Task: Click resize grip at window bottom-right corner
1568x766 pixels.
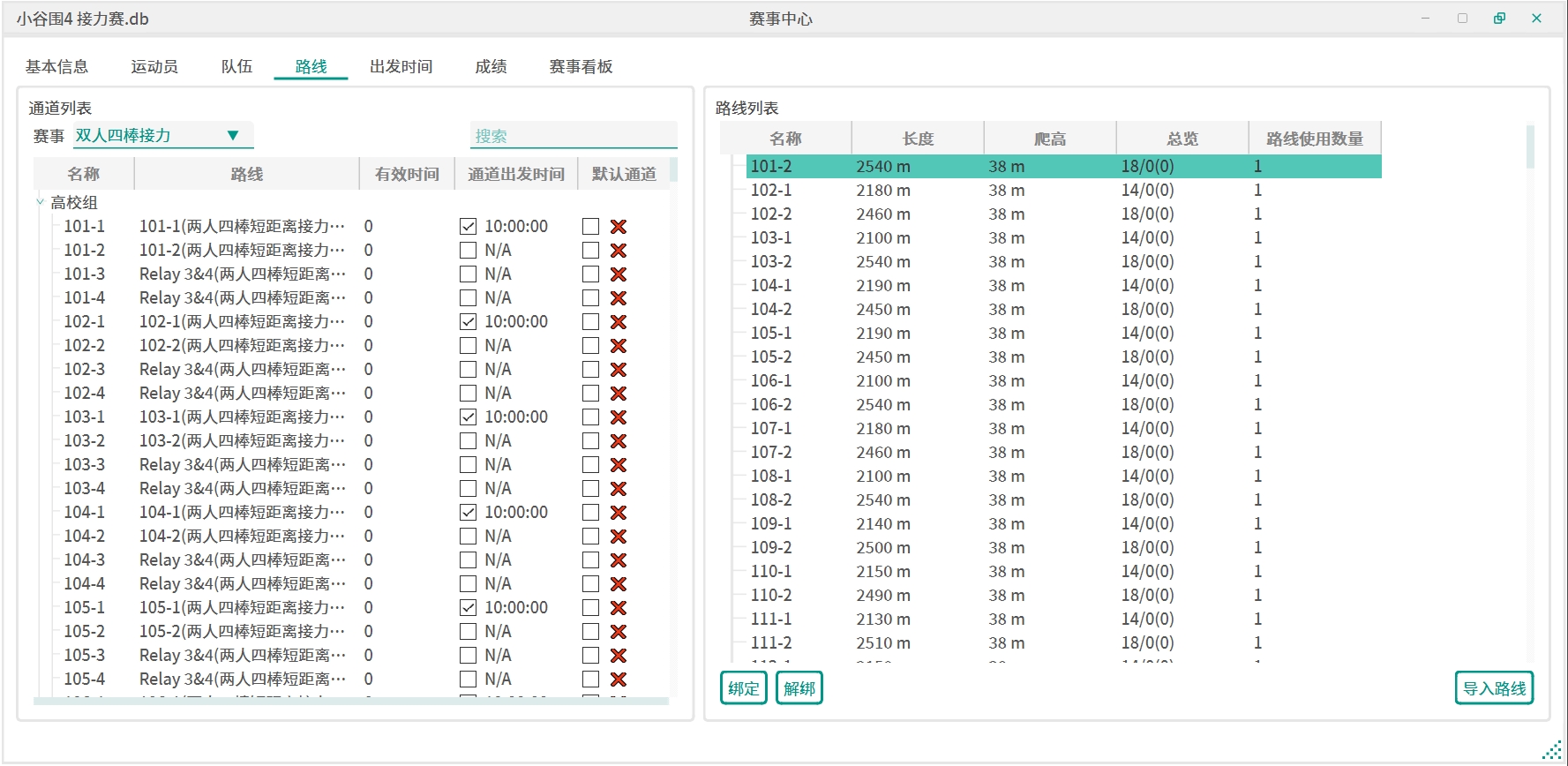Action: click(x=1551, y=752)
